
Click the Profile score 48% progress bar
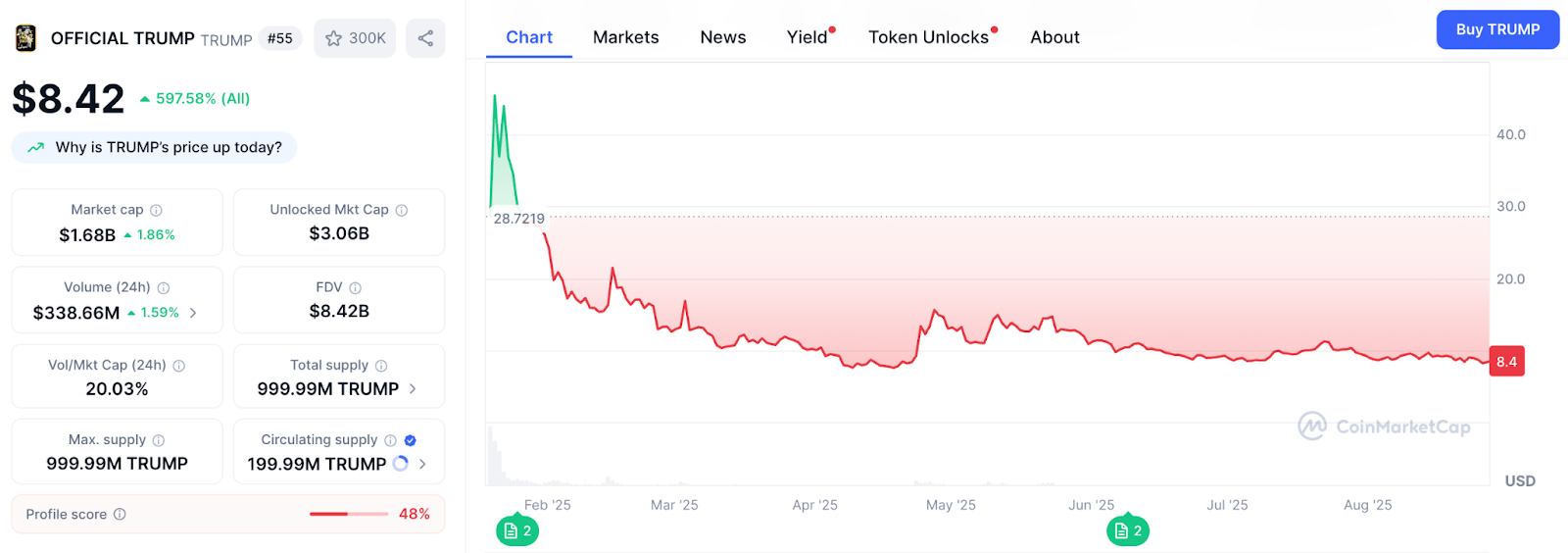coord(349,514)
